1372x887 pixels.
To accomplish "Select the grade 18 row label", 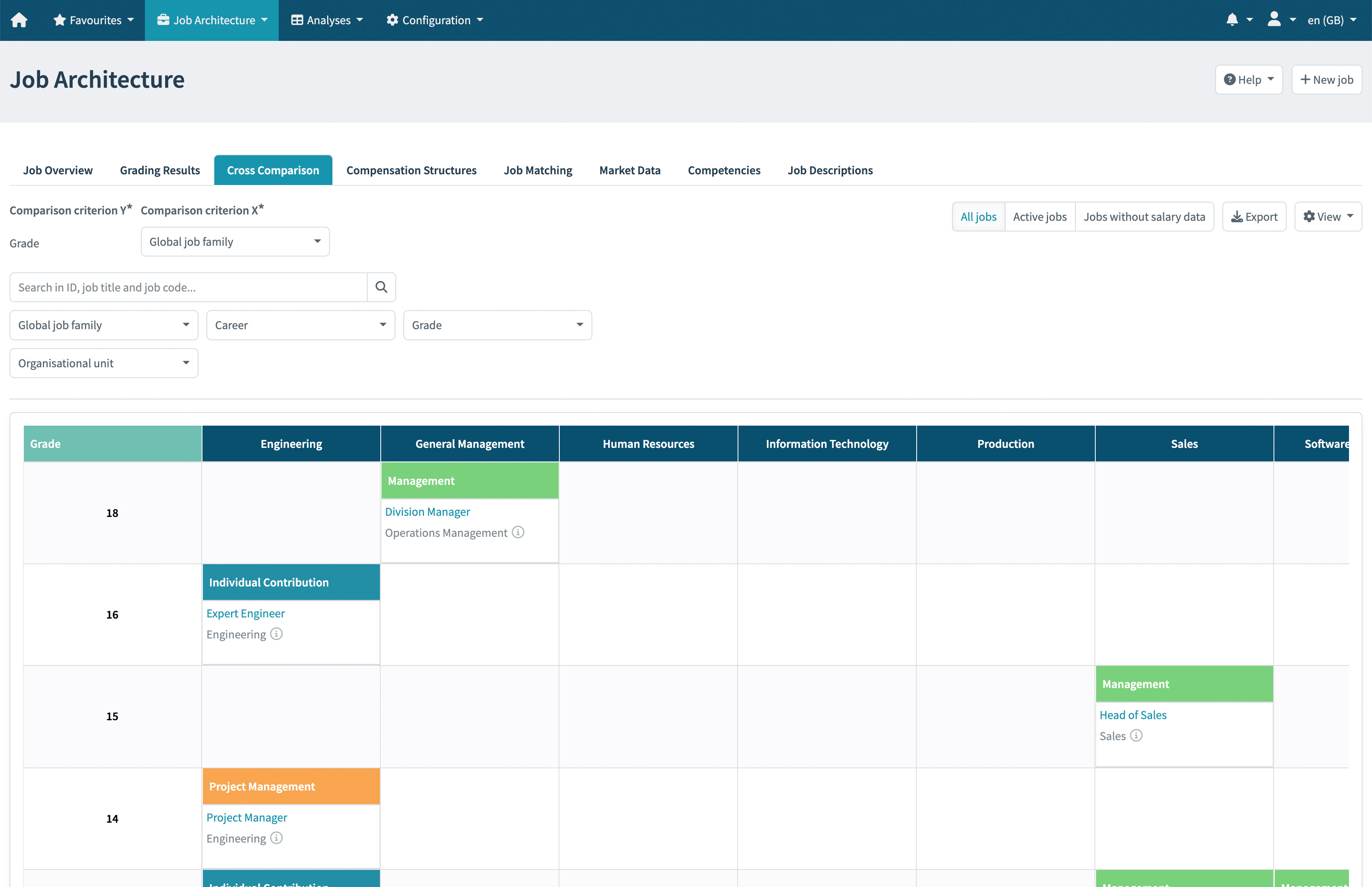I will tap(112, 513).
